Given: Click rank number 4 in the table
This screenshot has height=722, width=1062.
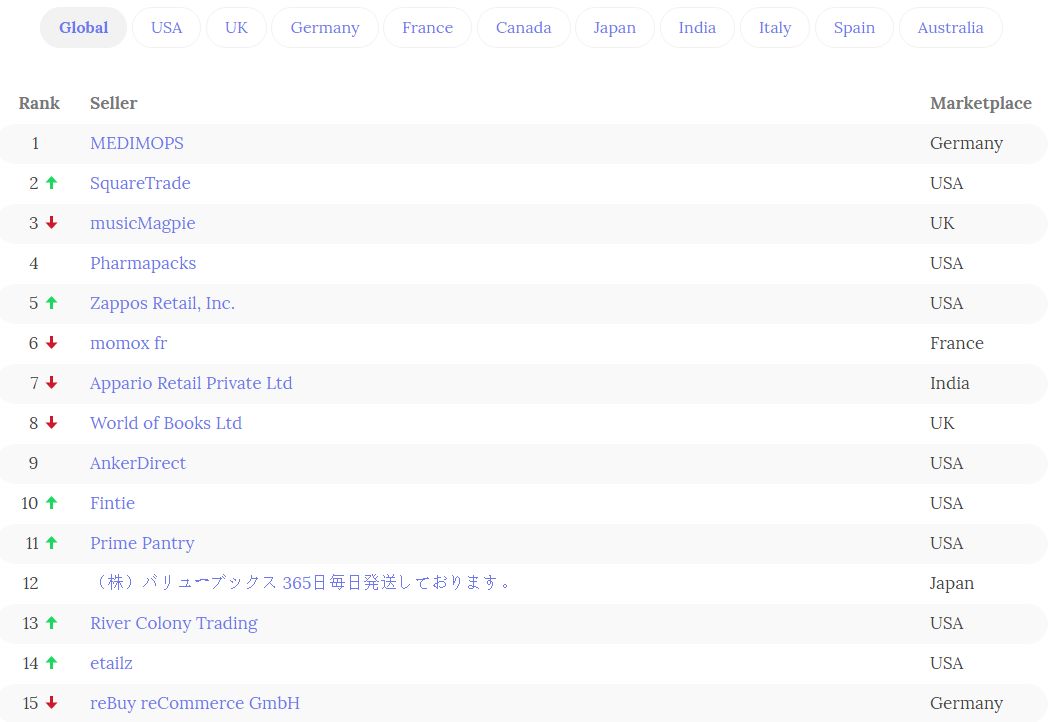Looking at the screenshot, I should 34,263.
